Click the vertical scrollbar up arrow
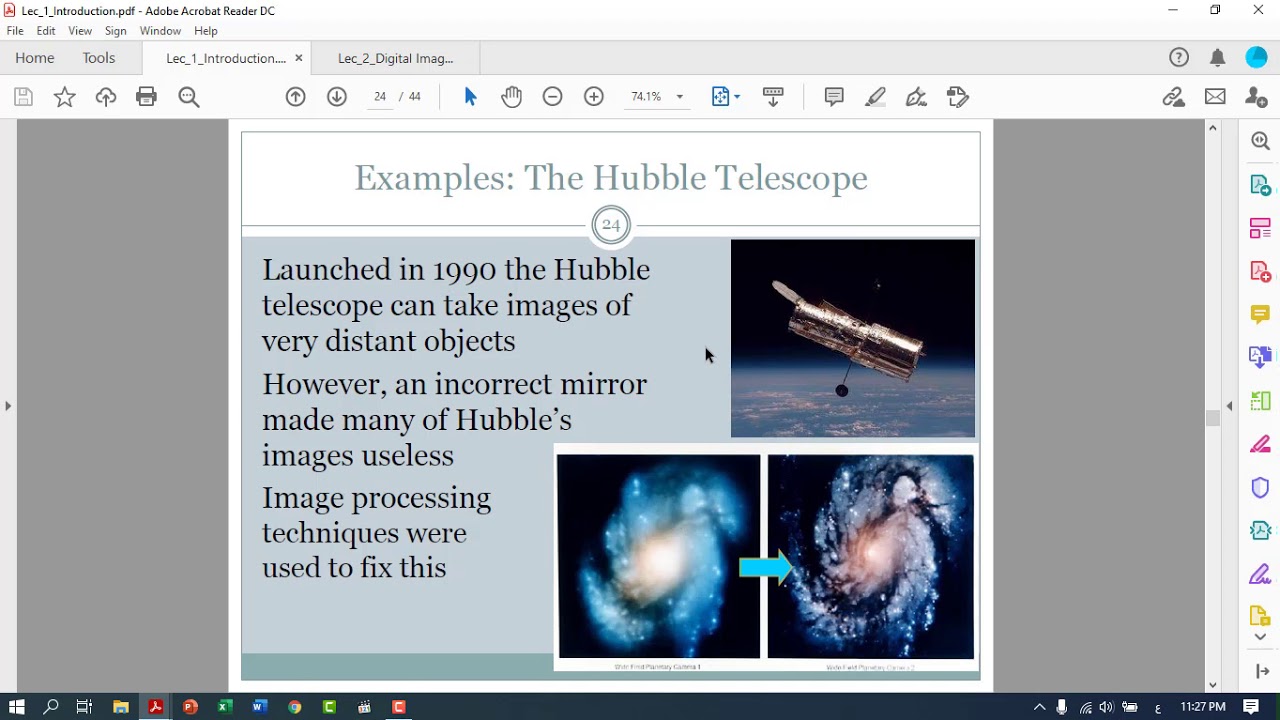Viewport: 1280px width, 720px height. (1213, 128)
